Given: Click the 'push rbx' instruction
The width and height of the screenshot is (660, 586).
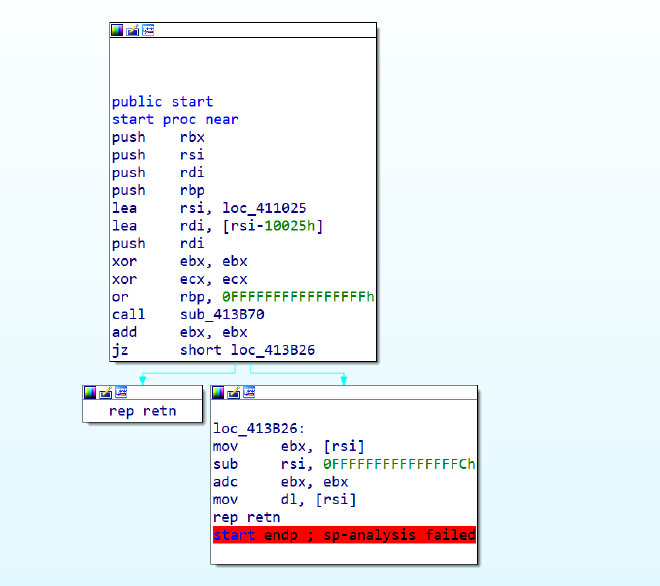Looking at the screenshot, I should (158, 137).
